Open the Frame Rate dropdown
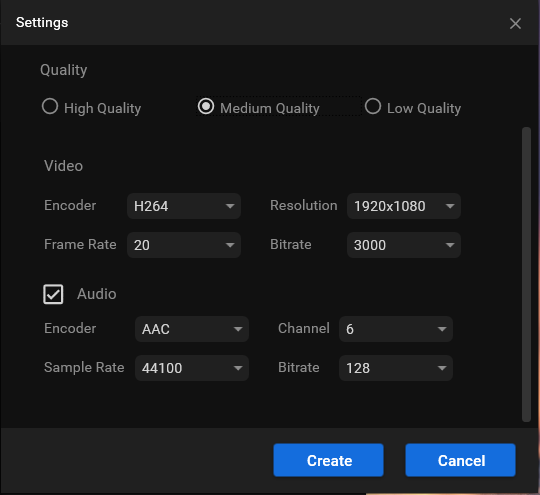 pos(184,245)
